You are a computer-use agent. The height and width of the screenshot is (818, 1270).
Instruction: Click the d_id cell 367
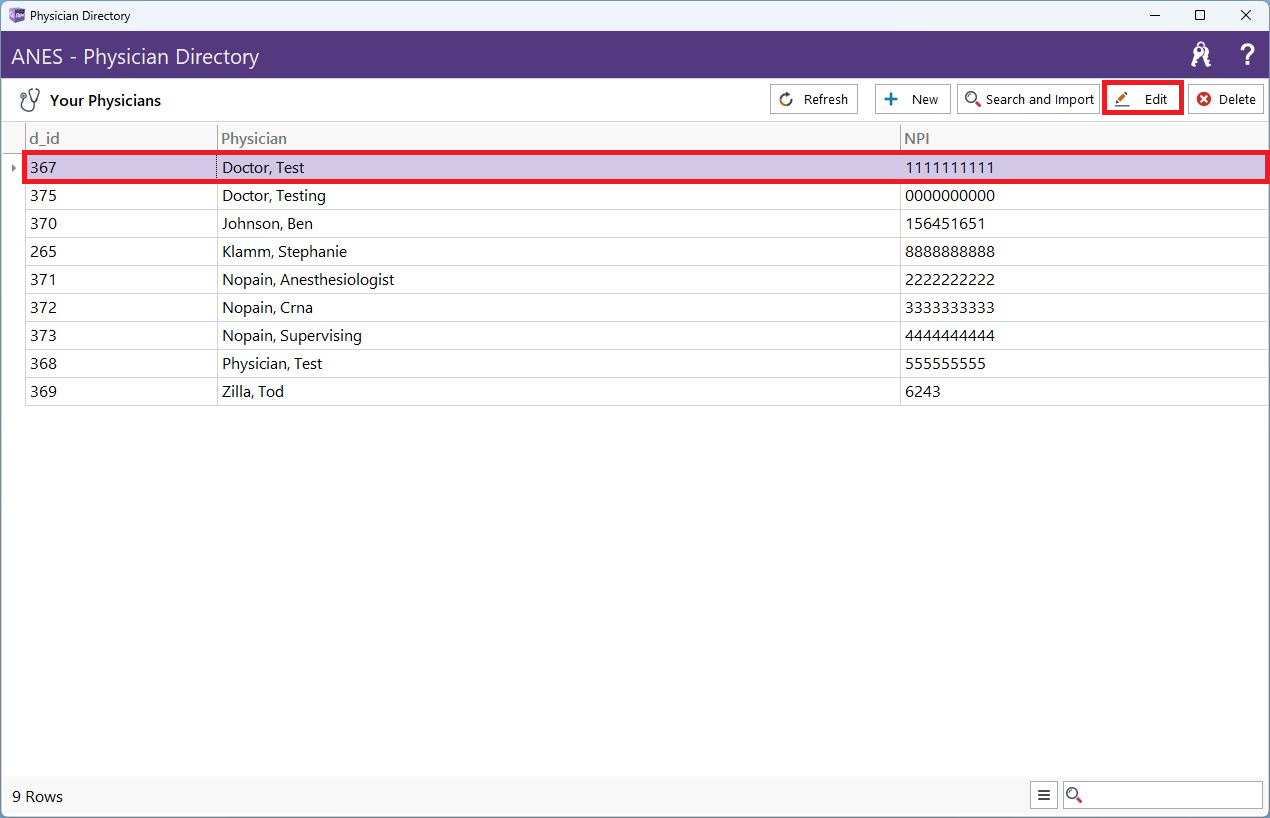tap(121, 168)
